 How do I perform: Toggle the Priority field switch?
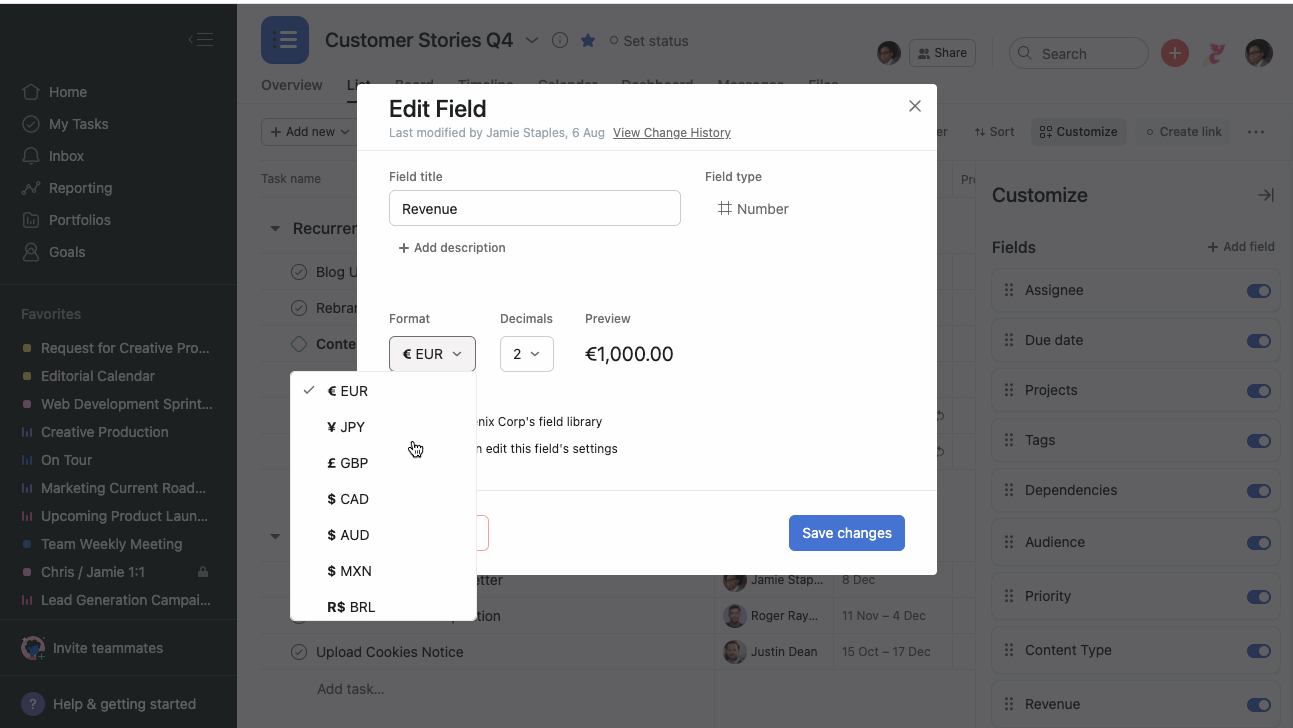pos(1258,597)
